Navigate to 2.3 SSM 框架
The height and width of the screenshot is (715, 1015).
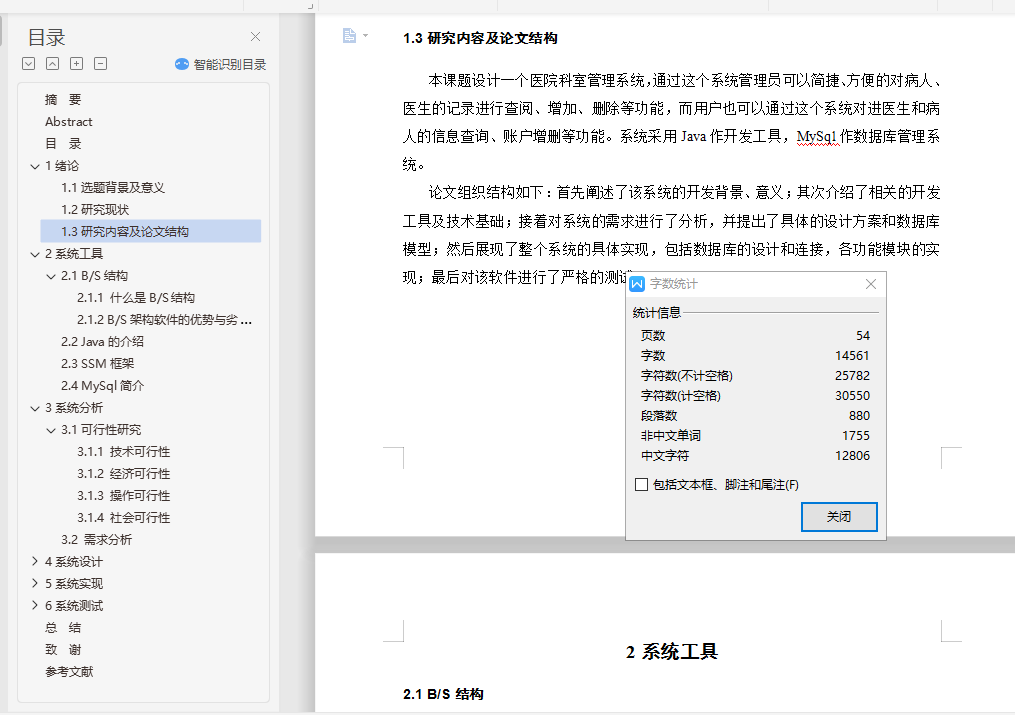coord(97,364)
